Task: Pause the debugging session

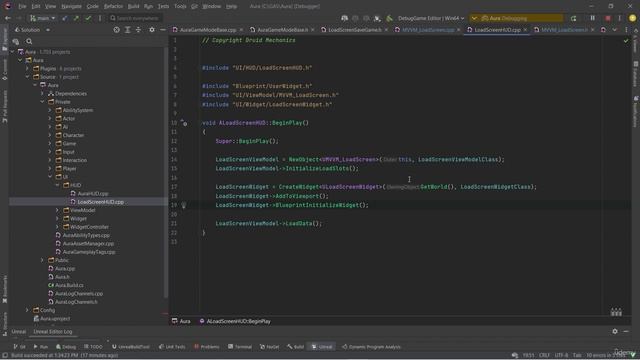Action: click(x=592, y=18)
